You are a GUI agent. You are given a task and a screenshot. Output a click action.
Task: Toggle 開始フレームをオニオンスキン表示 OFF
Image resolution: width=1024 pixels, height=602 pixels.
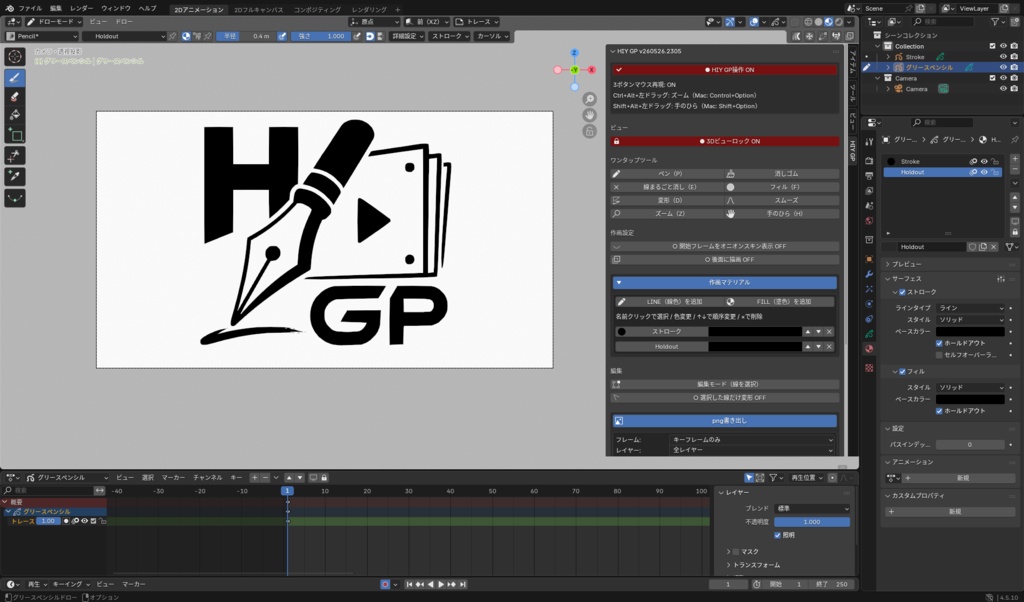point(724,246)
